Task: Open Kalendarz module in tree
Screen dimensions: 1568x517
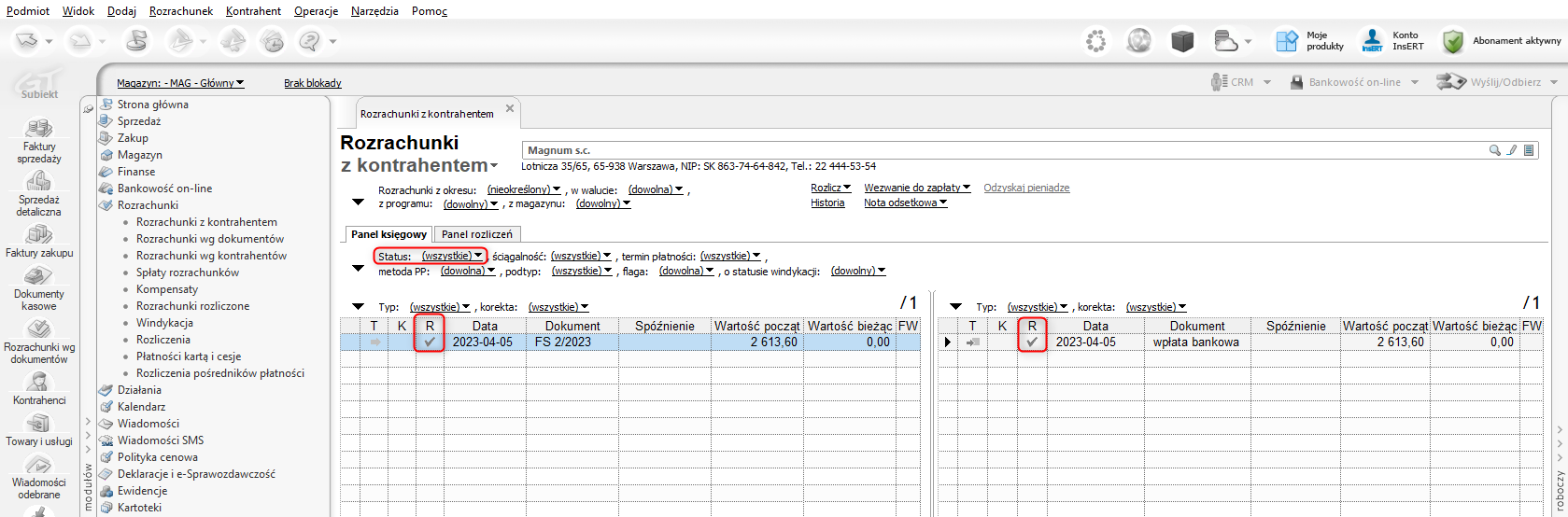Action: [x=141, y=407]
